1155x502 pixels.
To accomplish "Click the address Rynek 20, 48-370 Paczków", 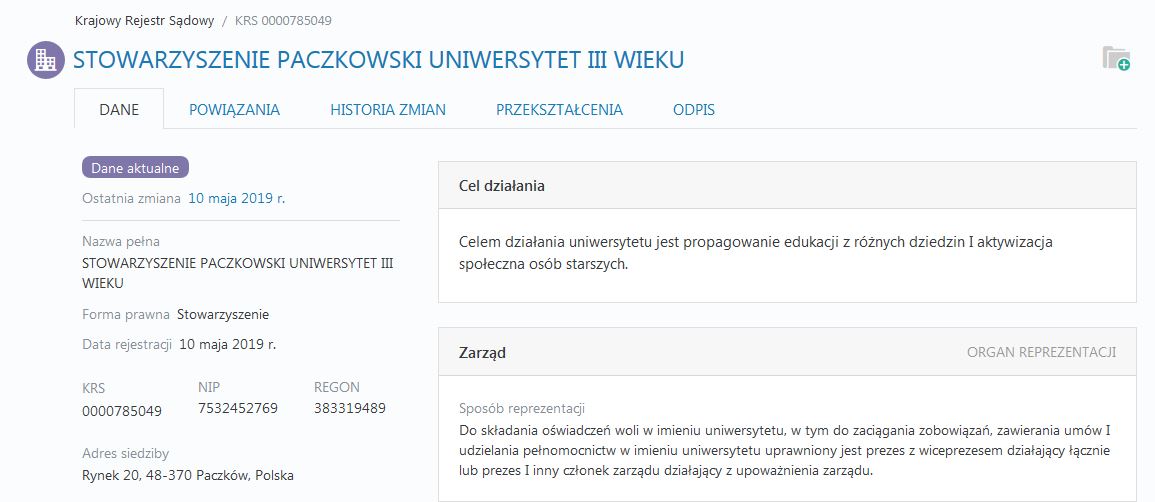I will click(x=188, y=476).
